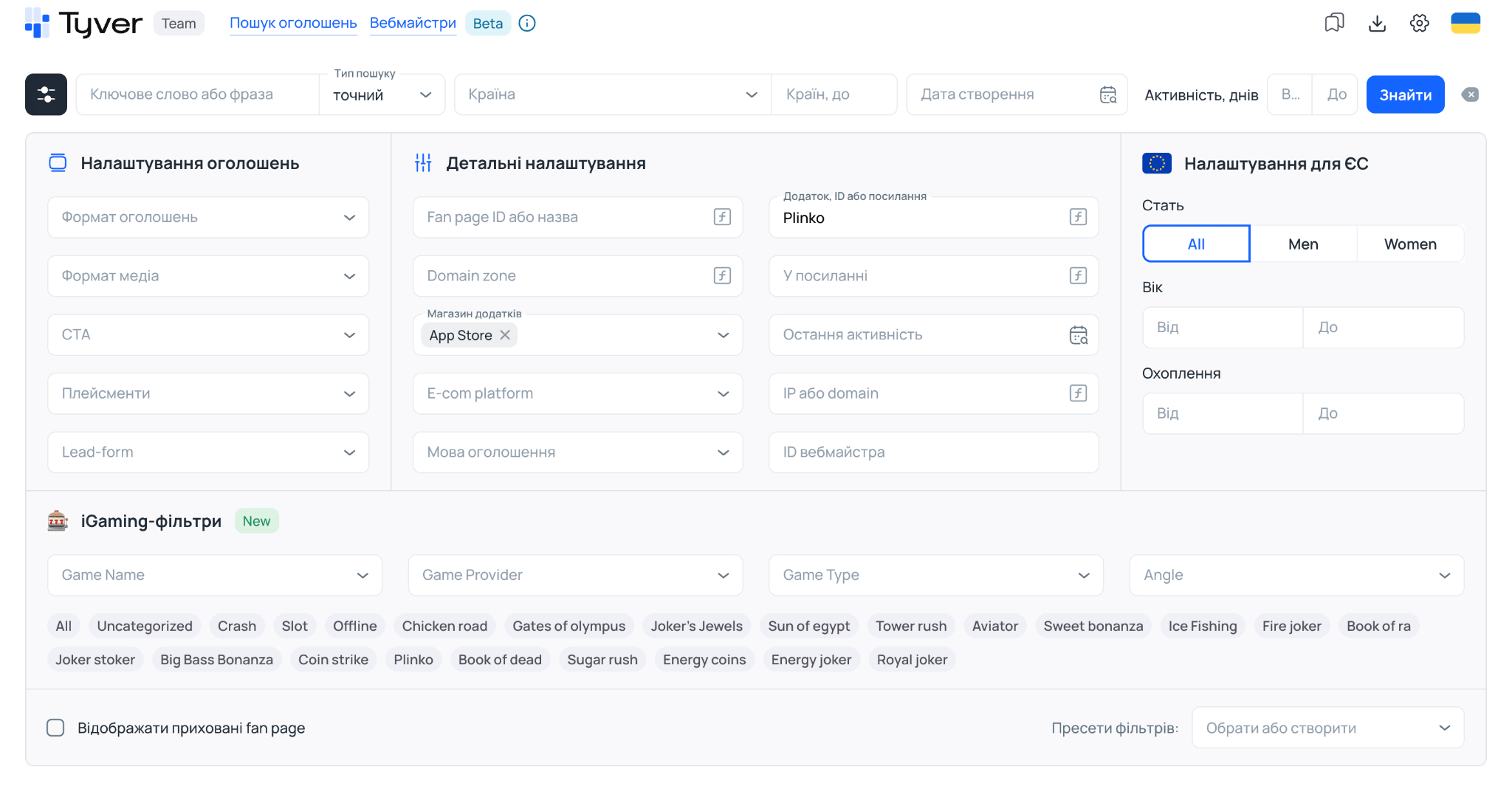Expand the Формат оголошень dropdown
Viewport: 1512px width, 786px height.
pyautogui.click(x=208, y=217)
